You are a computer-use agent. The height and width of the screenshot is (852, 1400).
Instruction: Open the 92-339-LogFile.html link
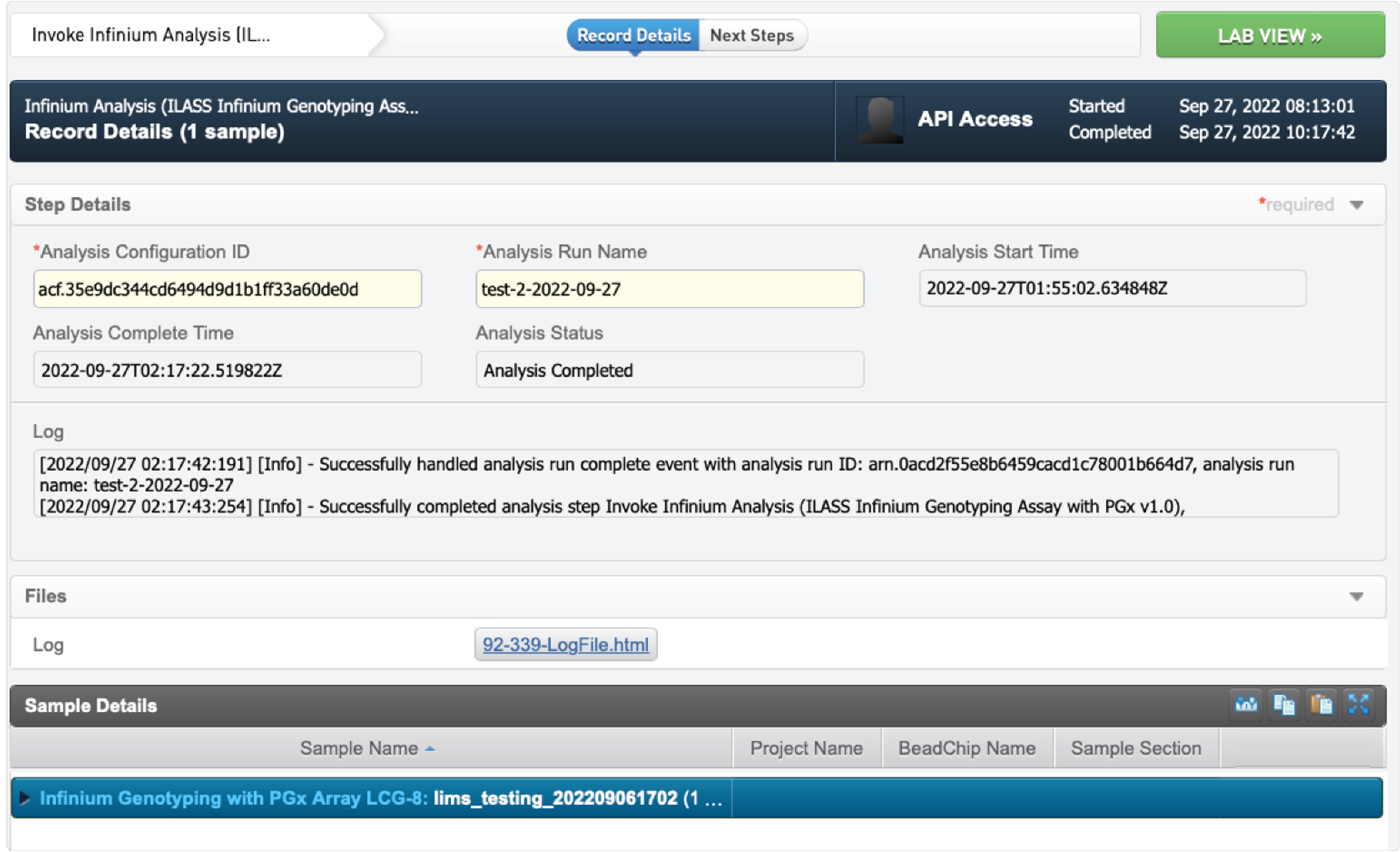pyautogui.click(x=565, y=645)
